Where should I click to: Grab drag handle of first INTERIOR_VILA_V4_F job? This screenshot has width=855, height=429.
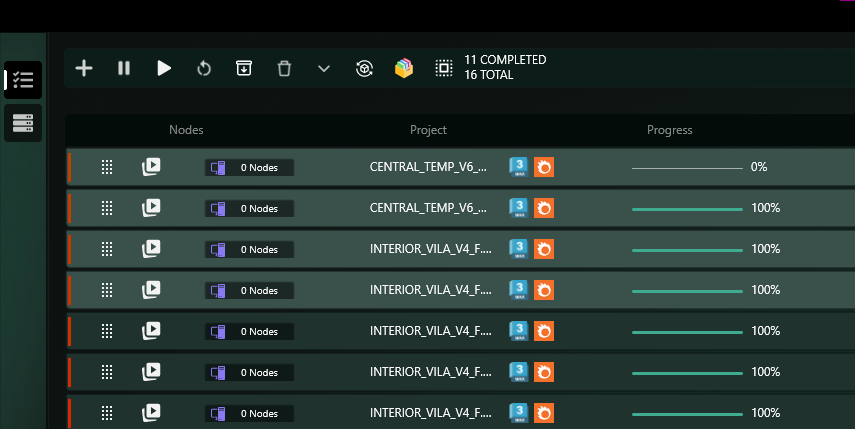coord(107,249)
